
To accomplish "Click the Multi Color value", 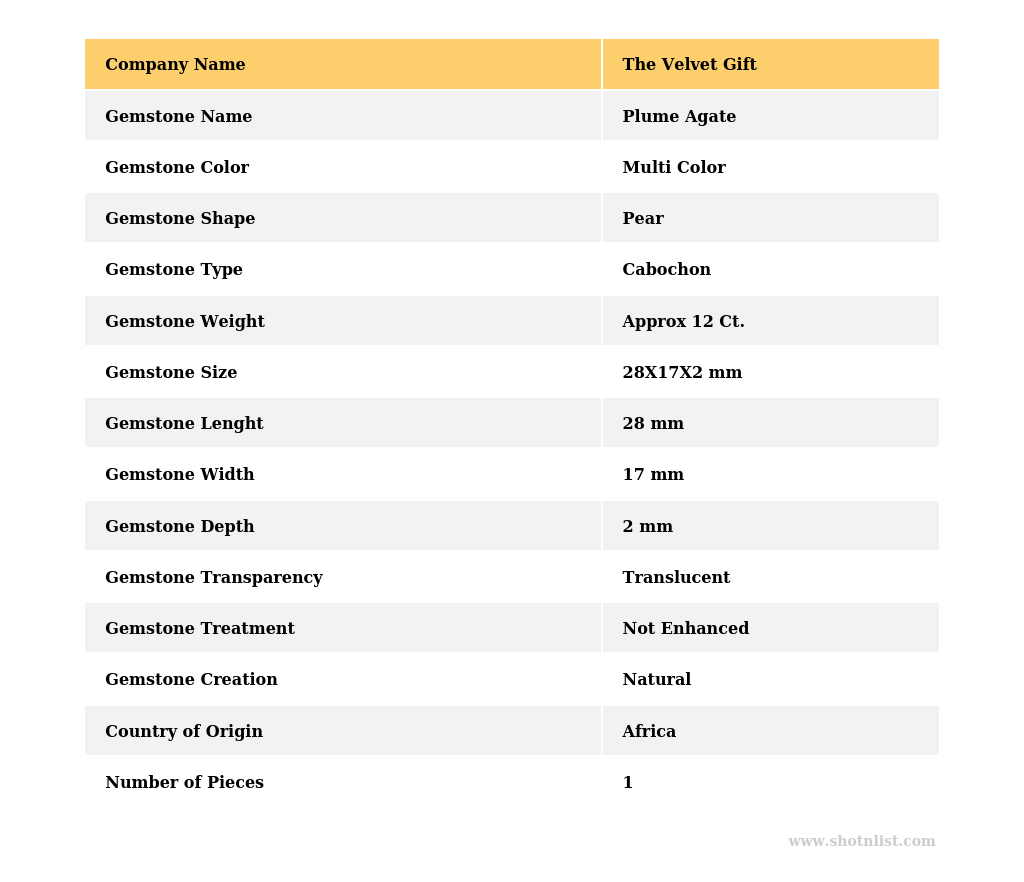I will 674,168.
